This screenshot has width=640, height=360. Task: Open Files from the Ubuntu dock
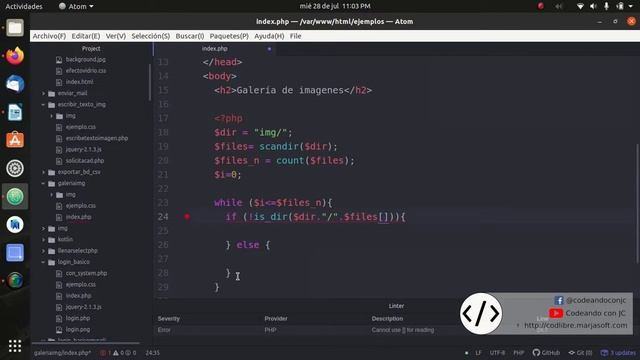coord(15,28)
